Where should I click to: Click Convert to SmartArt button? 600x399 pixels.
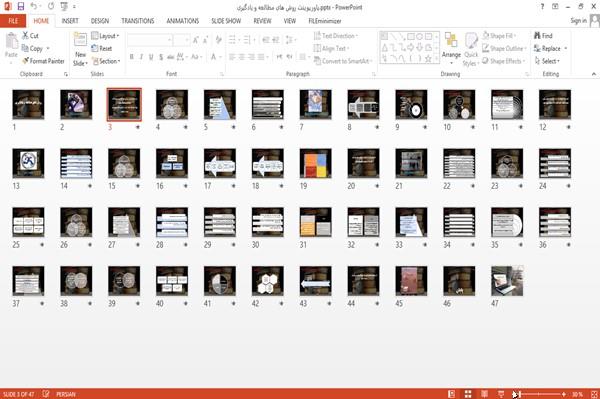(x=342, y=61)
